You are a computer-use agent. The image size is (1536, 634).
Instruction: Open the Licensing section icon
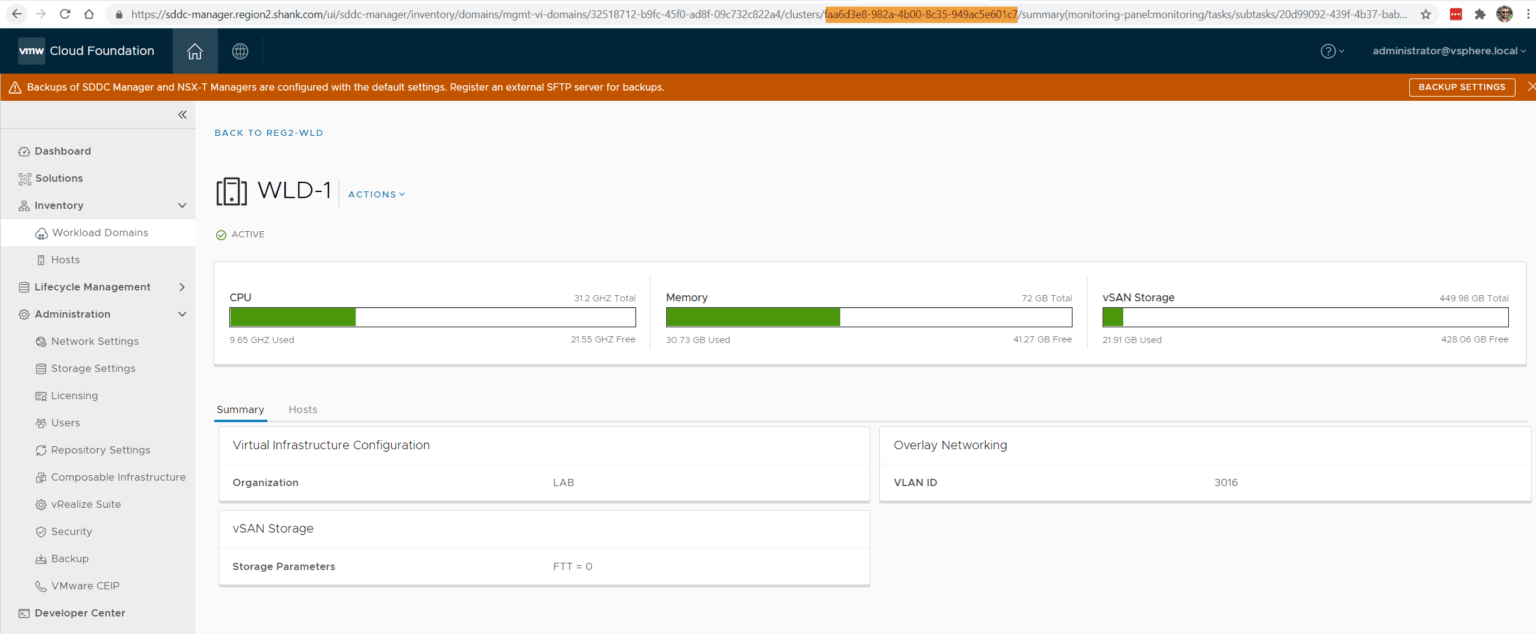coord(41,395)
